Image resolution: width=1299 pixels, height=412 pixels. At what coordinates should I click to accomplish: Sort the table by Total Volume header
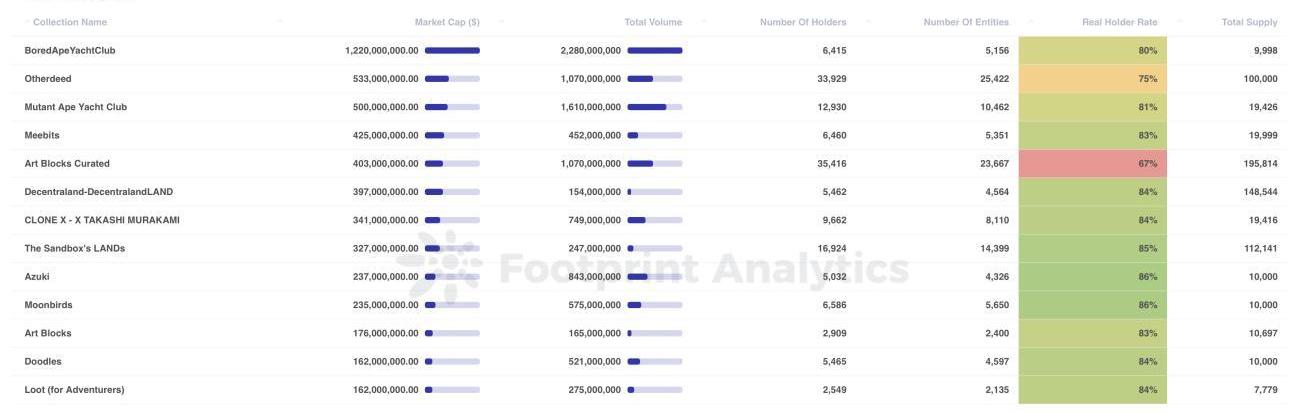[x=652, y=22]
